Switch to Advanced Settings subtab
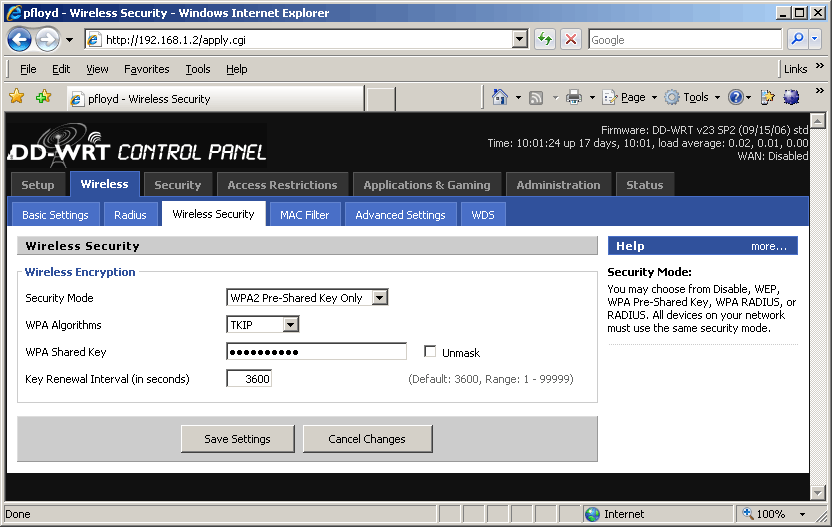Image resolution: width=832 pixels, height=527 pixels. click(401, 214)
